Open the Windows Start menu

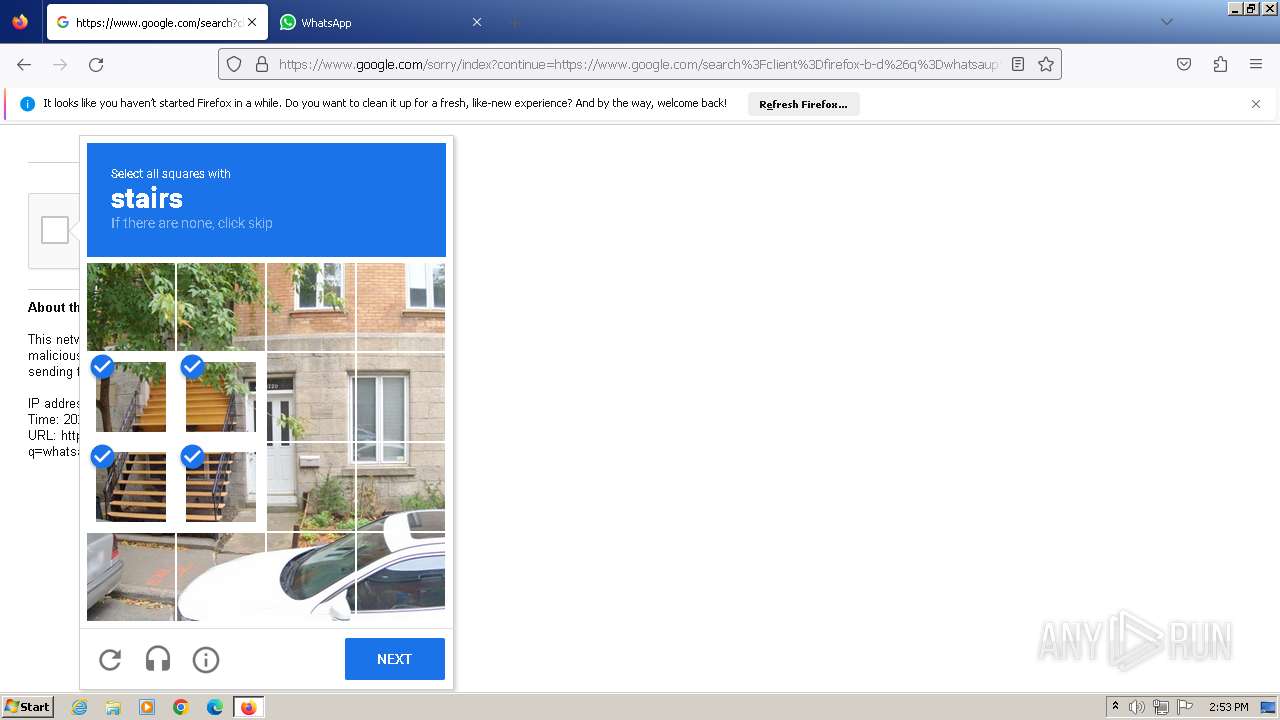pyautogui.click(x=27, y=707)
